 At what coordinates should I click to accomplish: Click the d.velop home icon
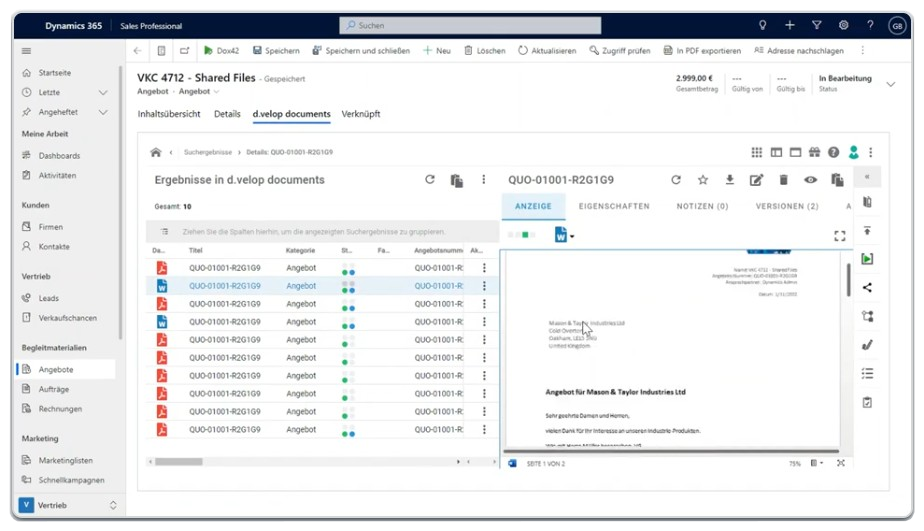156,152
